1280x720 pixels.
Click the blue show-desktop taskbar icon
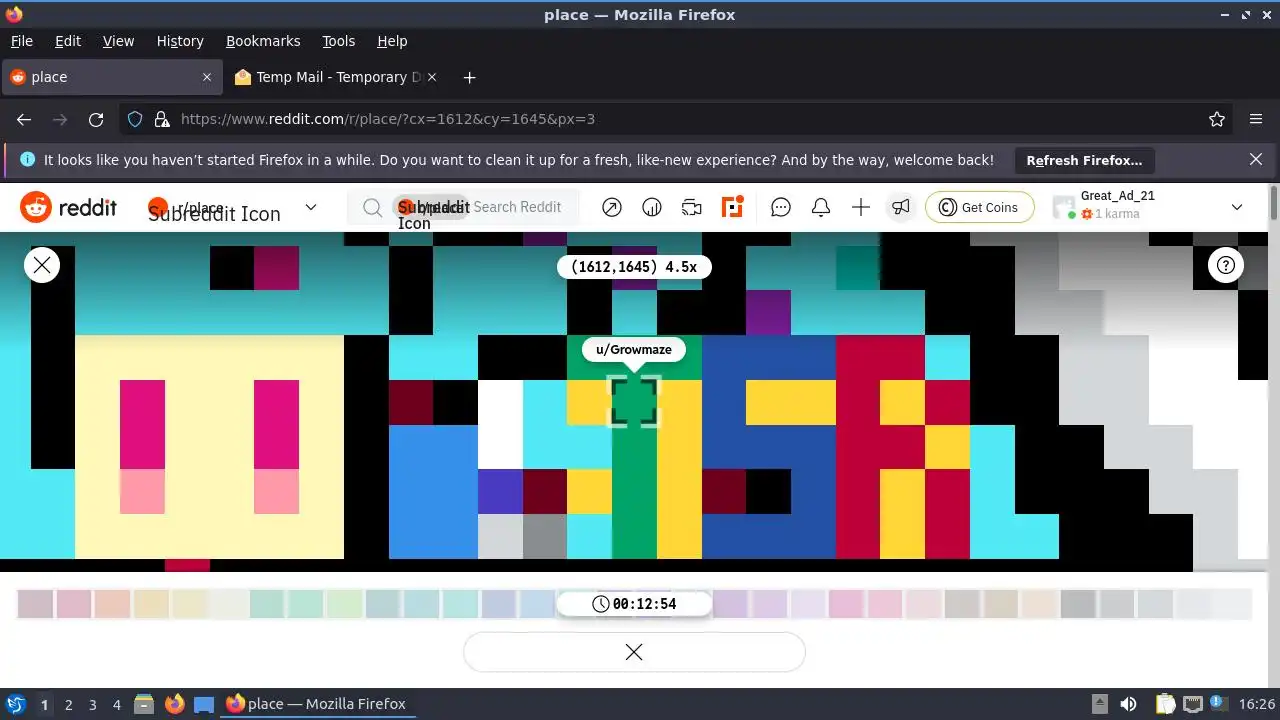[x=204, y=704]
